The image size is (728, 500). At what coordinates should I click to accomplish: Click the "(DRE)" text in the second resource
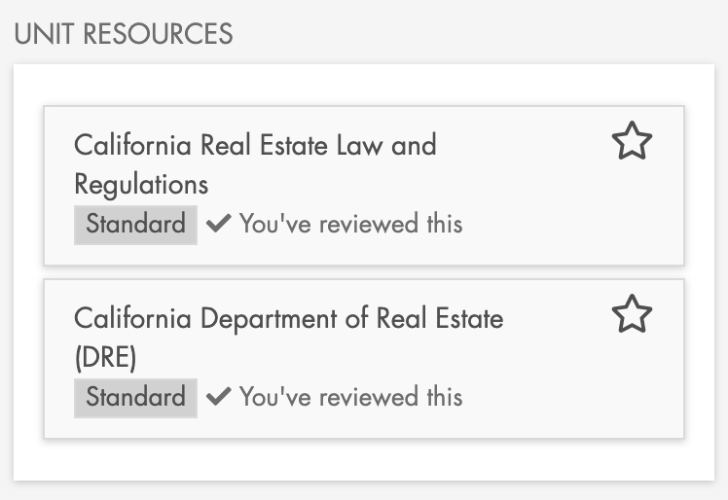[x=105, y=358]
